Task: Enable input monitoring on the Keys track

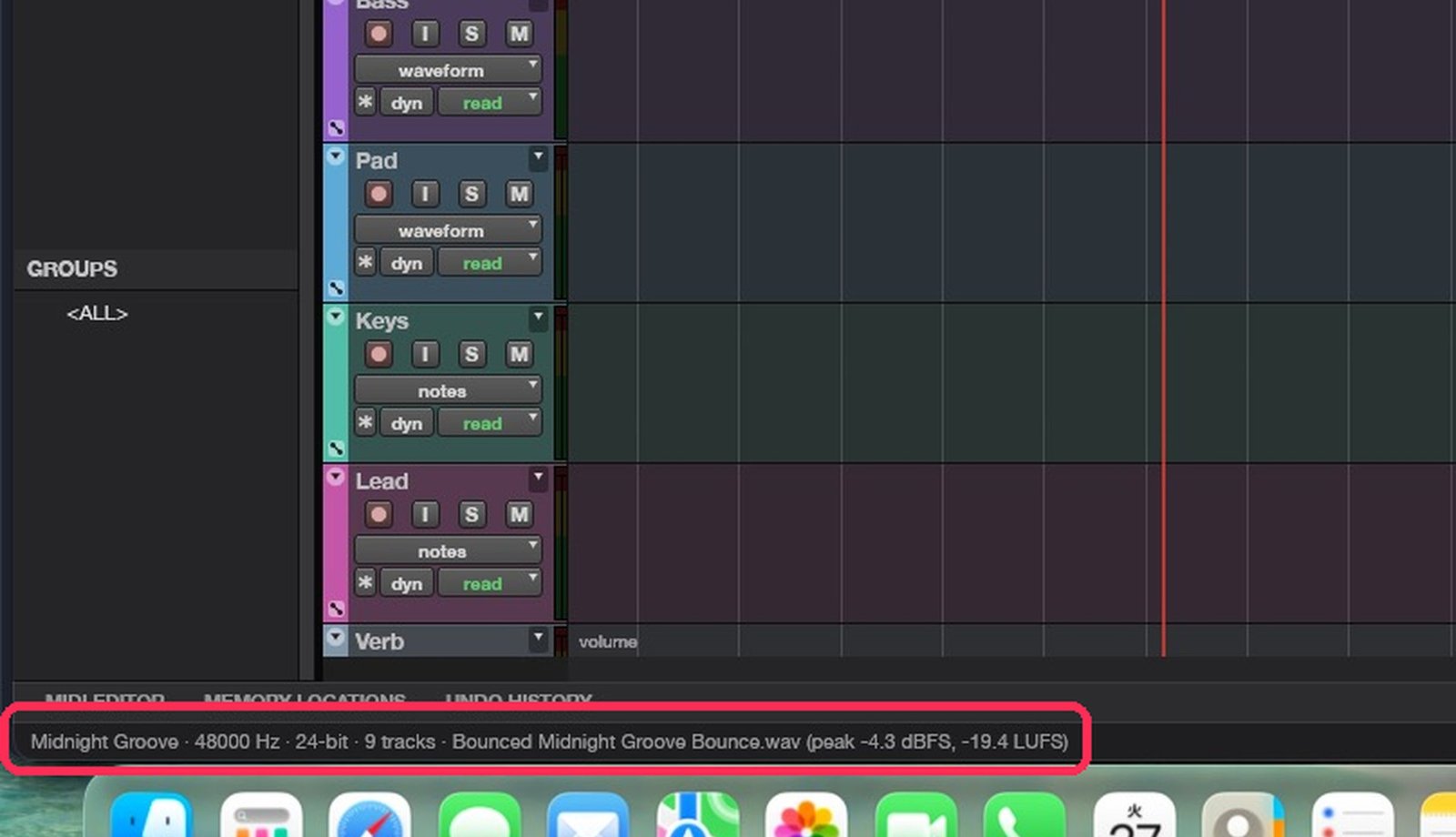Action: (x=425, y=354)
